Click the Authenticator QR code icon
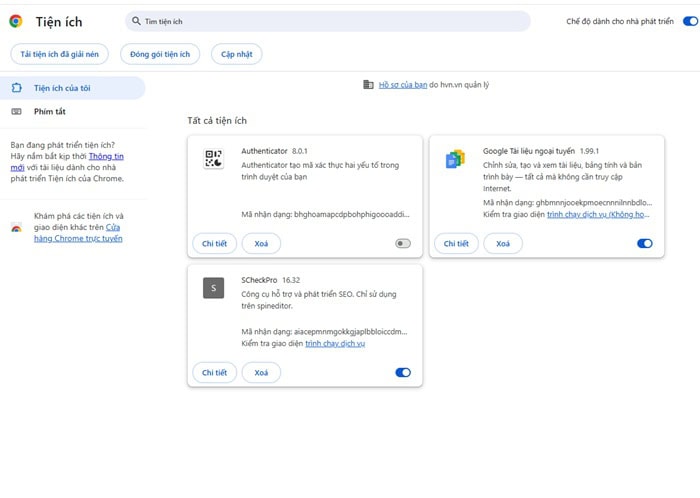Image resolution: width=700 pixels, height=498 pixels. coord(213,158)
